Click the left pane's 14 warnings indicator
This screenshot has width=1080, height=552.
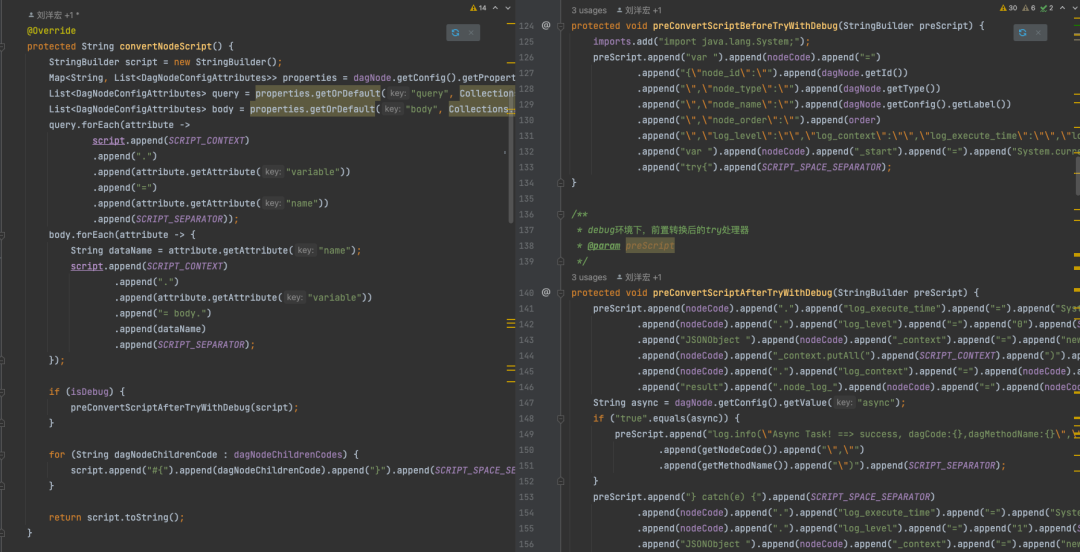click(x=478, y=8)
